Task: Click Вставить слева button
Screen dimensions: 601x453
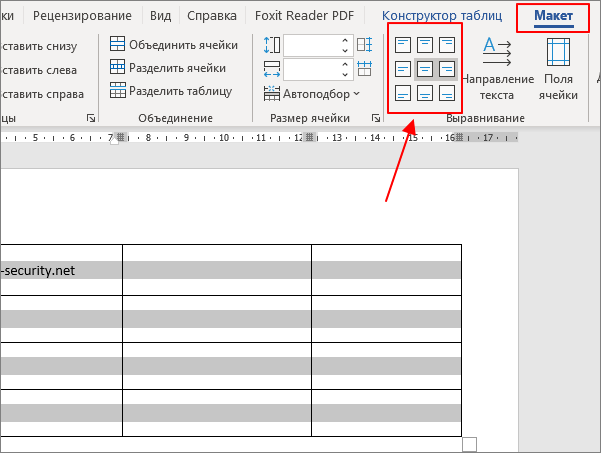Action: [x=38, y=70]
